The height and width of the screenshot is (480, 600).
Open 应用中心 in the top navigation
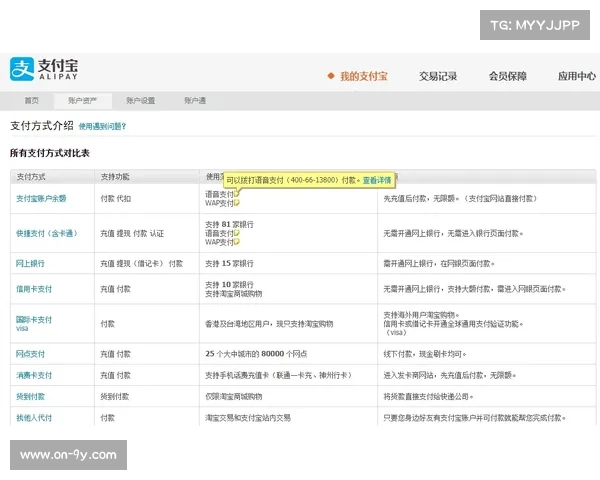(577, 76)
